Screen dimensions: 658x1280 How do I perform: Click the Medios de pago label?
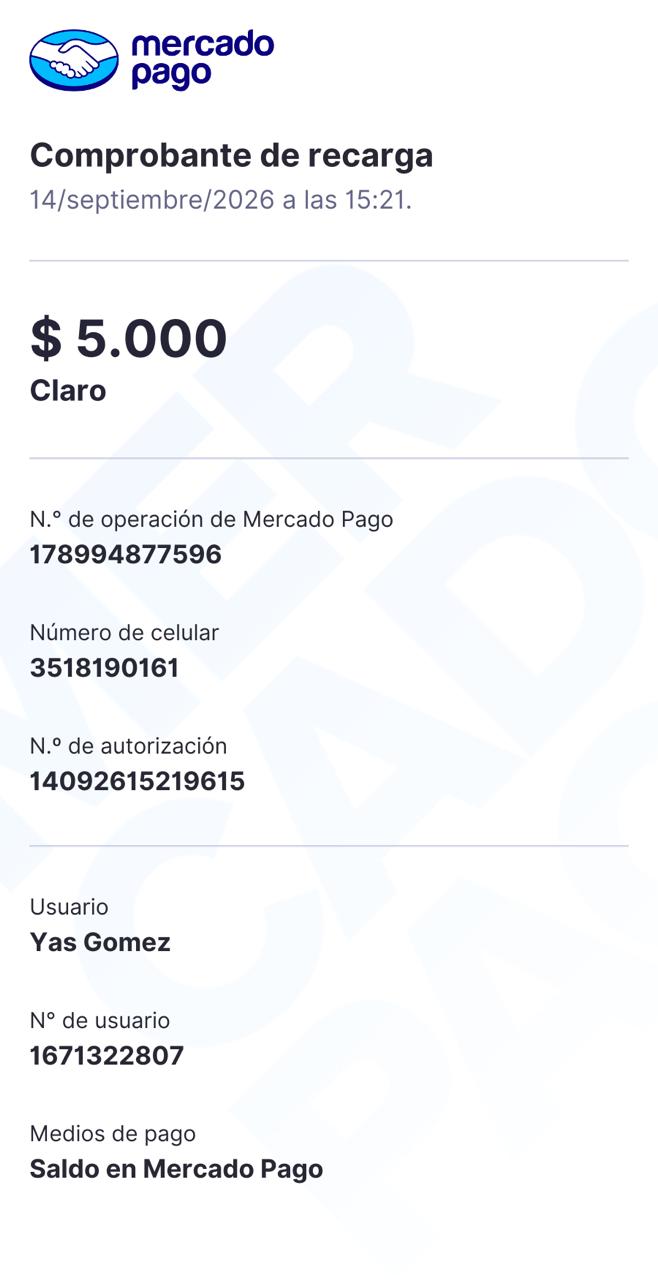coord(113,1134)
